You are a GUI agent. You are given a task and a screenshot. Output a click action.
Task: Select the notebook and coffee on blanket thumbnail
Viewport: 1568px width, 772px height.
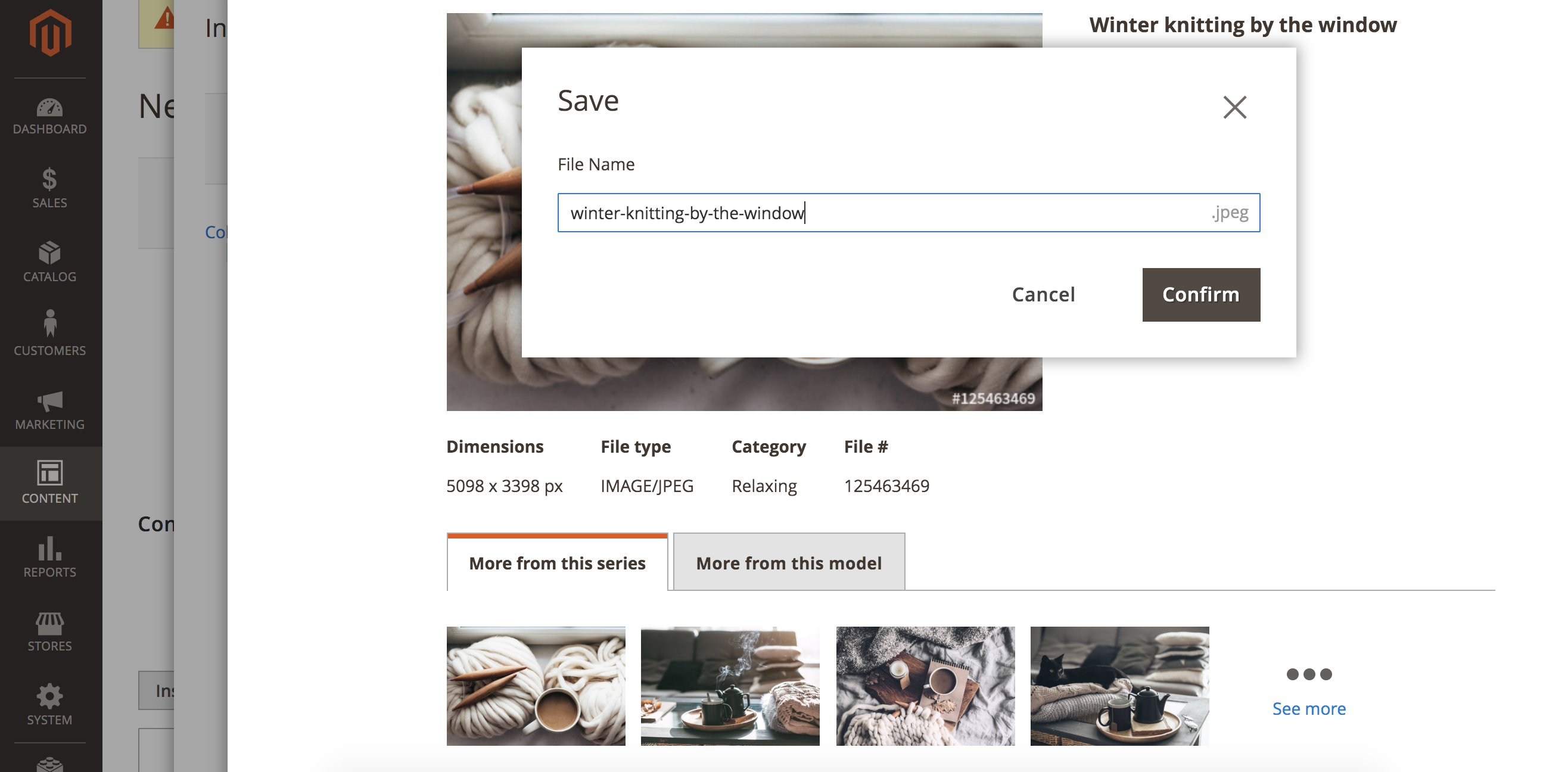coord(925,686)
